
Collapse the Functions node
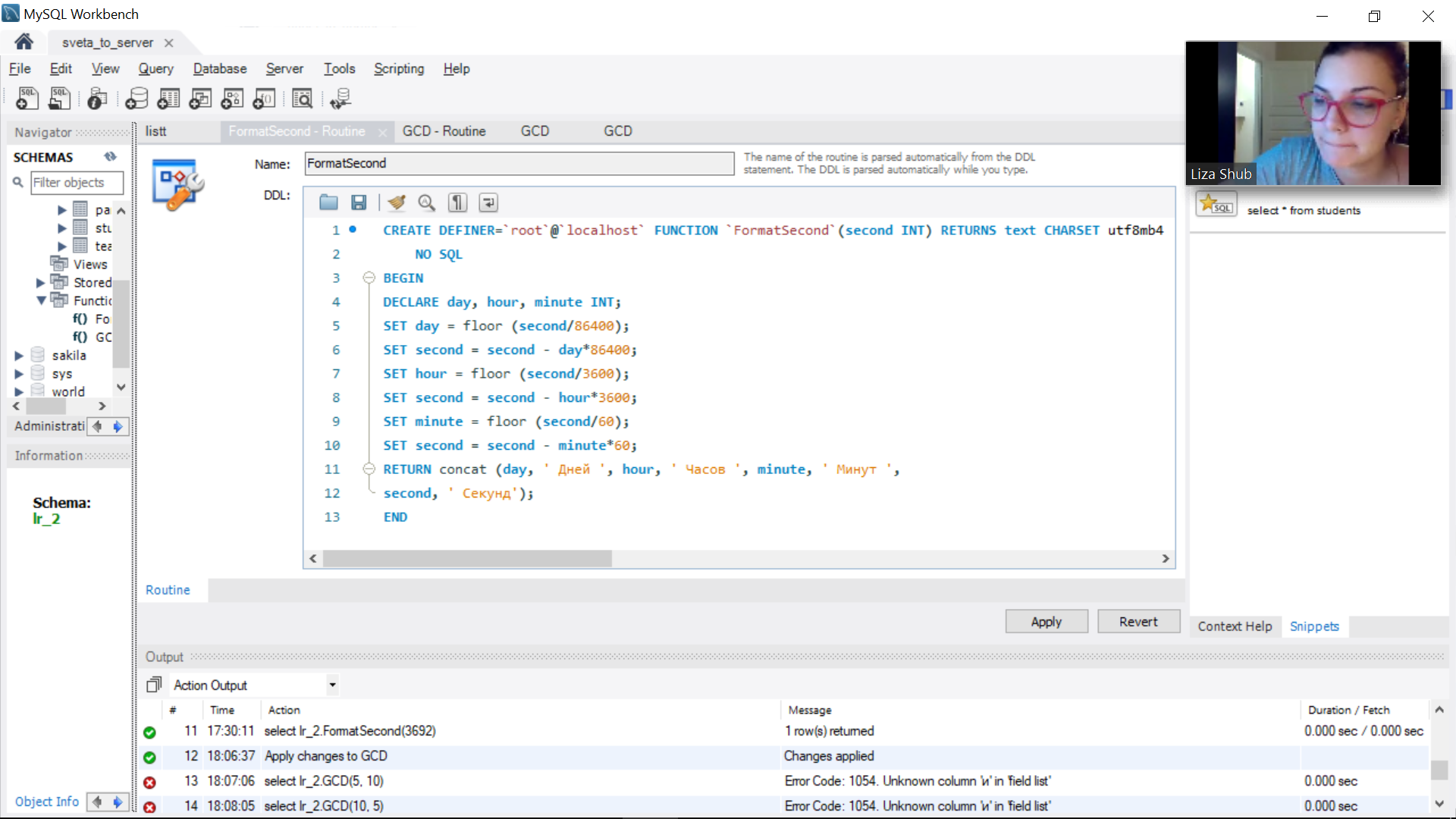(41, 301)
